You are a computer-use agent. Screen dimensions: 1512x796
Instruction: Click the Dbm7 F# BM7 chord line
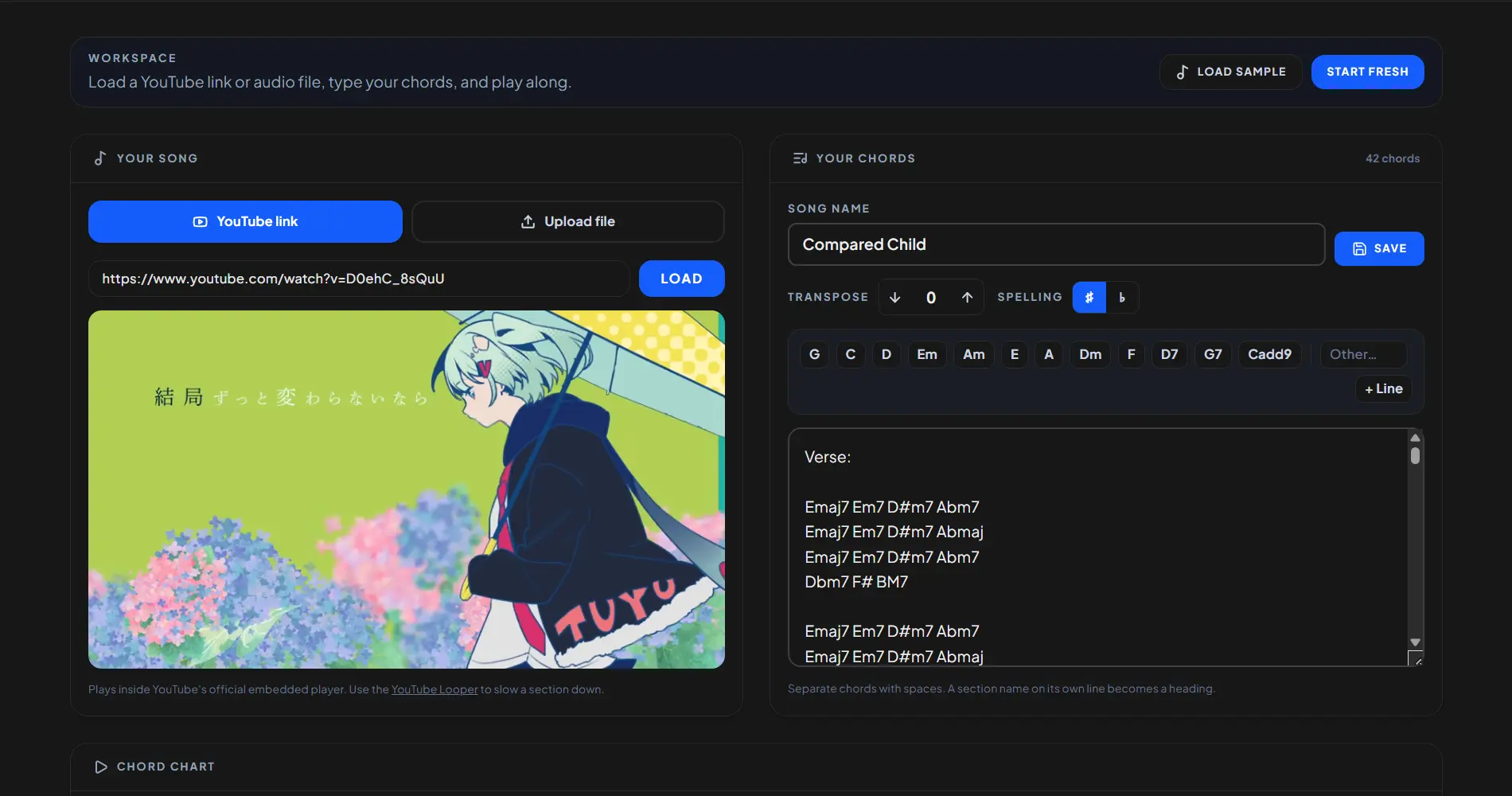point(856,582)
